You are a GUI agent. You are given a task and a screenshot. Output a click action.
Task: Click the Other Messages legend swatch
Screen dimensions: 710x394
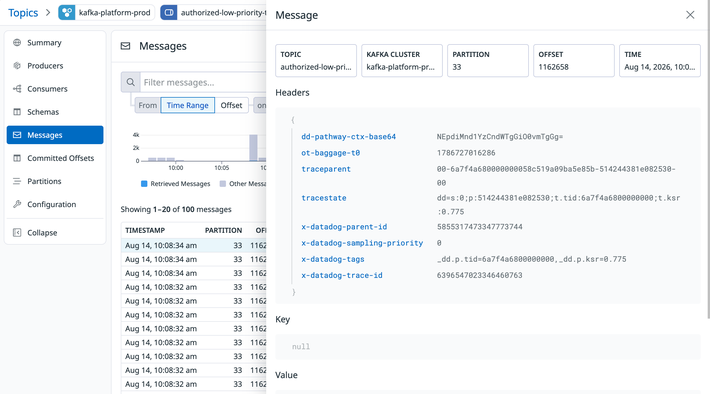tap(223, 184)
